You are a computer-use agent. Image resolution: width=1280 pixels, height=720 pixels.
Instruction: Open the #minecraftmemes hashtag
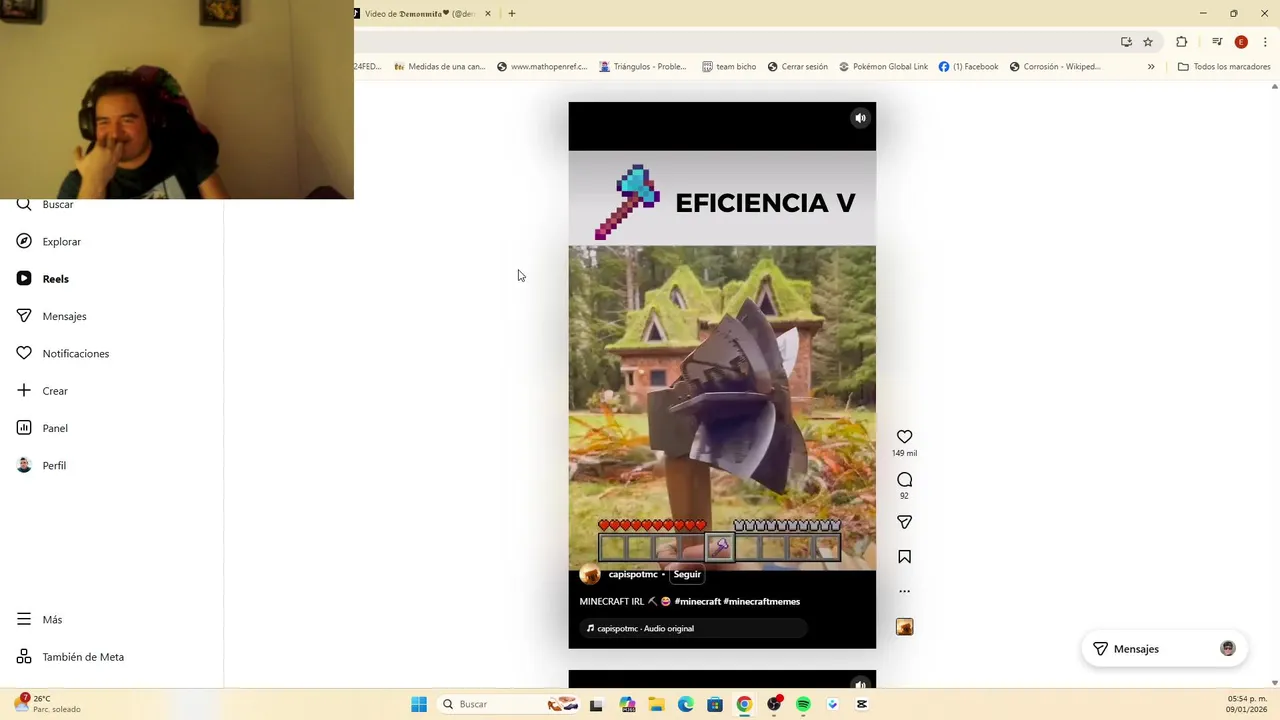[x=762, y=601]
